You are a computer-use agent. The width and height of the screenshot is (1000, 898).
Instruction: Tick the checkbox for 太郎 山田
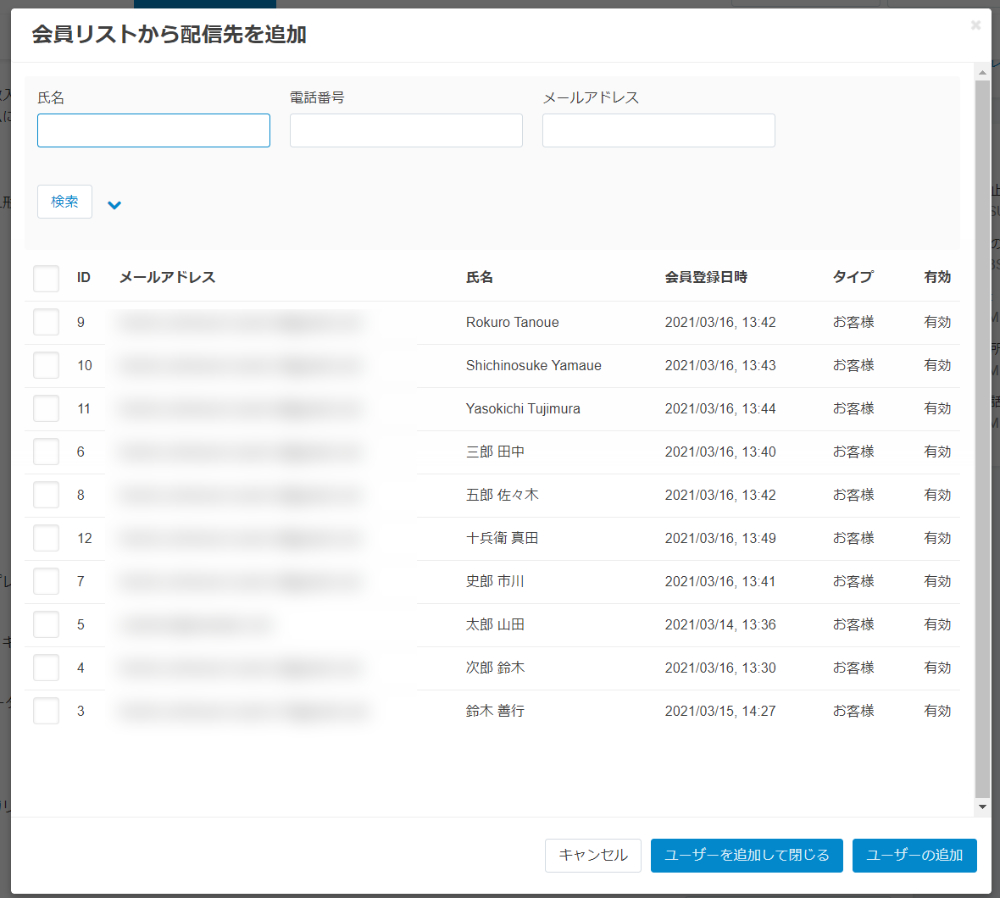[x=46, y=624]
